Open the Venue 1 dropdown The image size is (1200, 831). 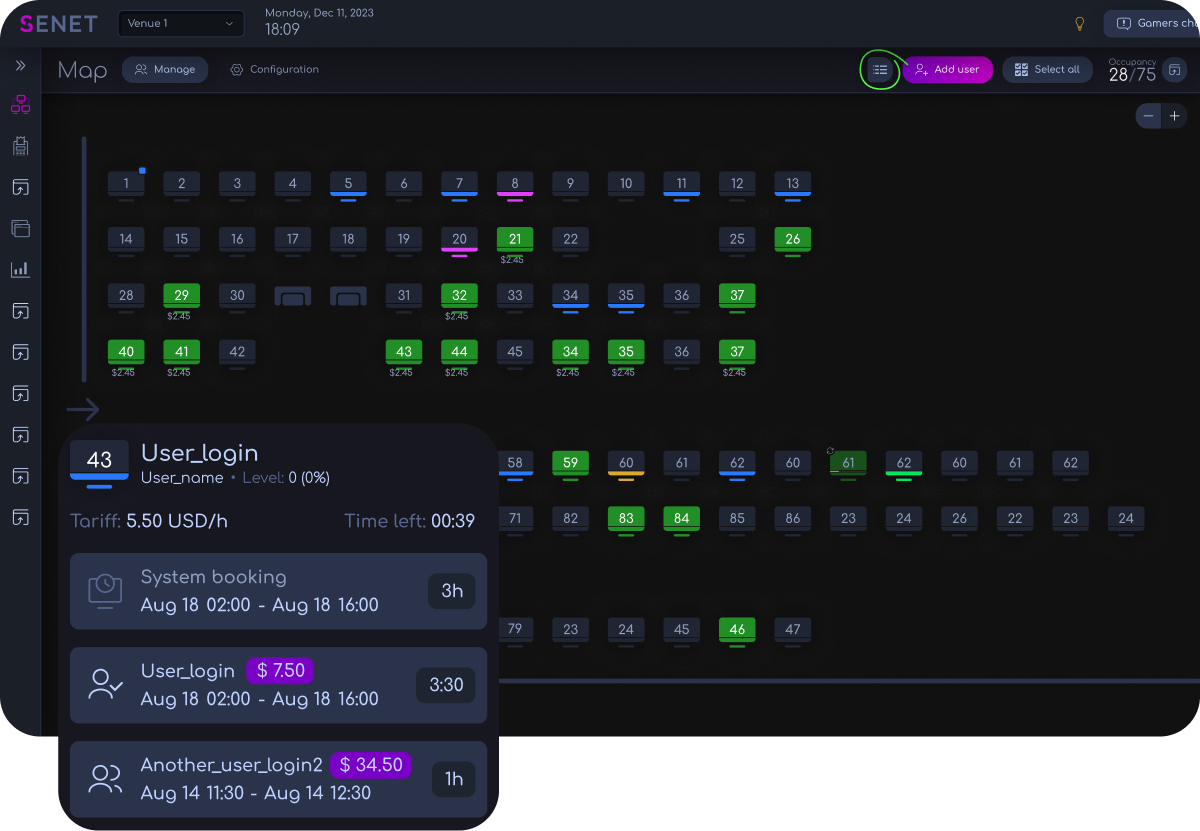[181, 23]
